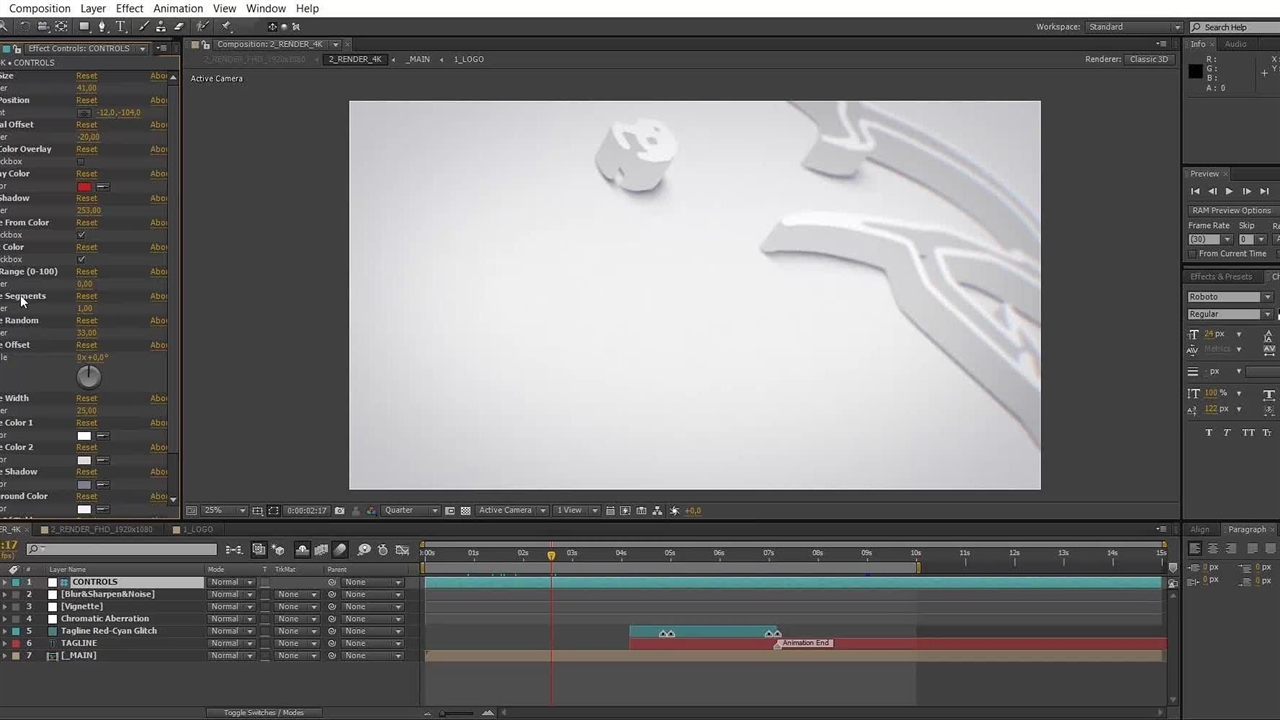Image resolution: width=1280 pixels, height=720 pixels.
Task: Take a snapshot of the composition view
Action: (340, 510)
